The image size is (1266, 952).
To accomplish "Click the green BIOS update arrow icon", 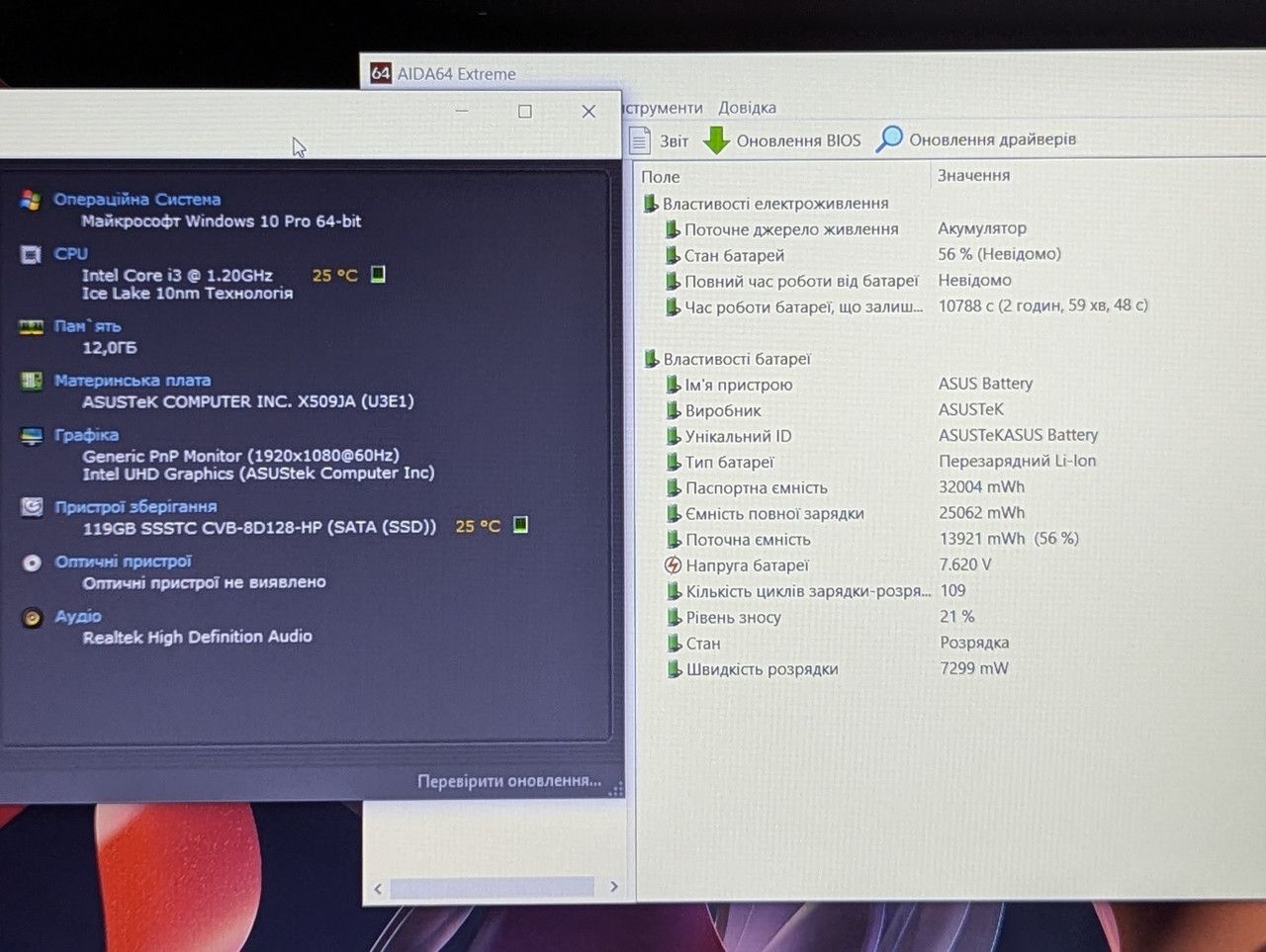I will pos(716,140).
